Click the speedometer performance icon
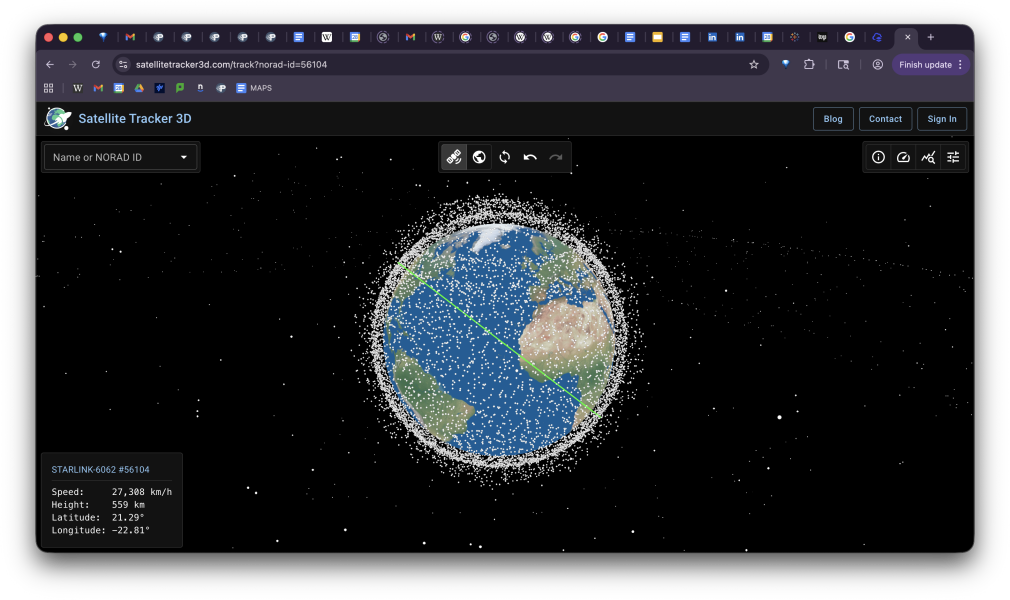 (903, 157)
